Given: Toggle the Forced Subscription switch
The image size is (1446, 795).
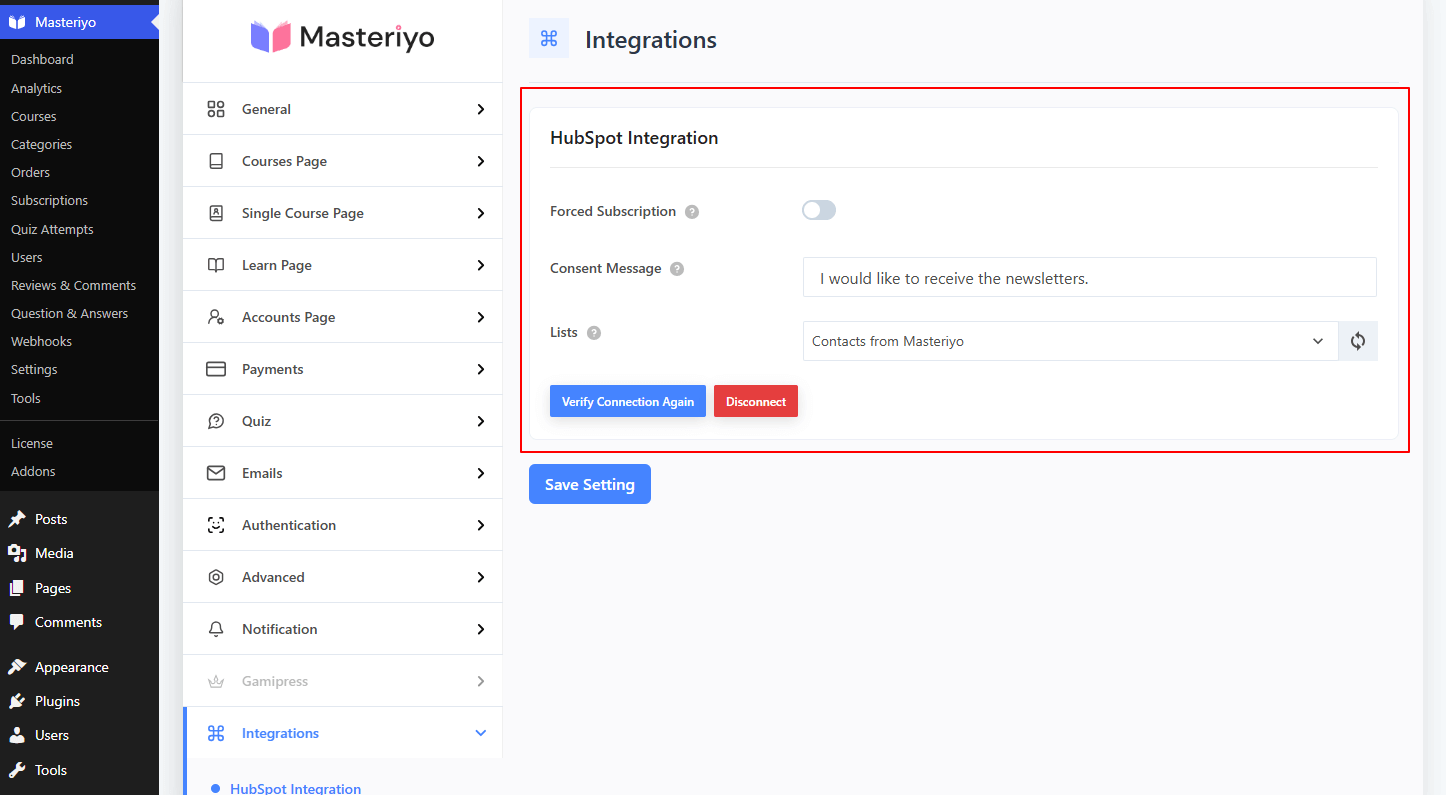Looking at the screenshot, I should (819, 210).
